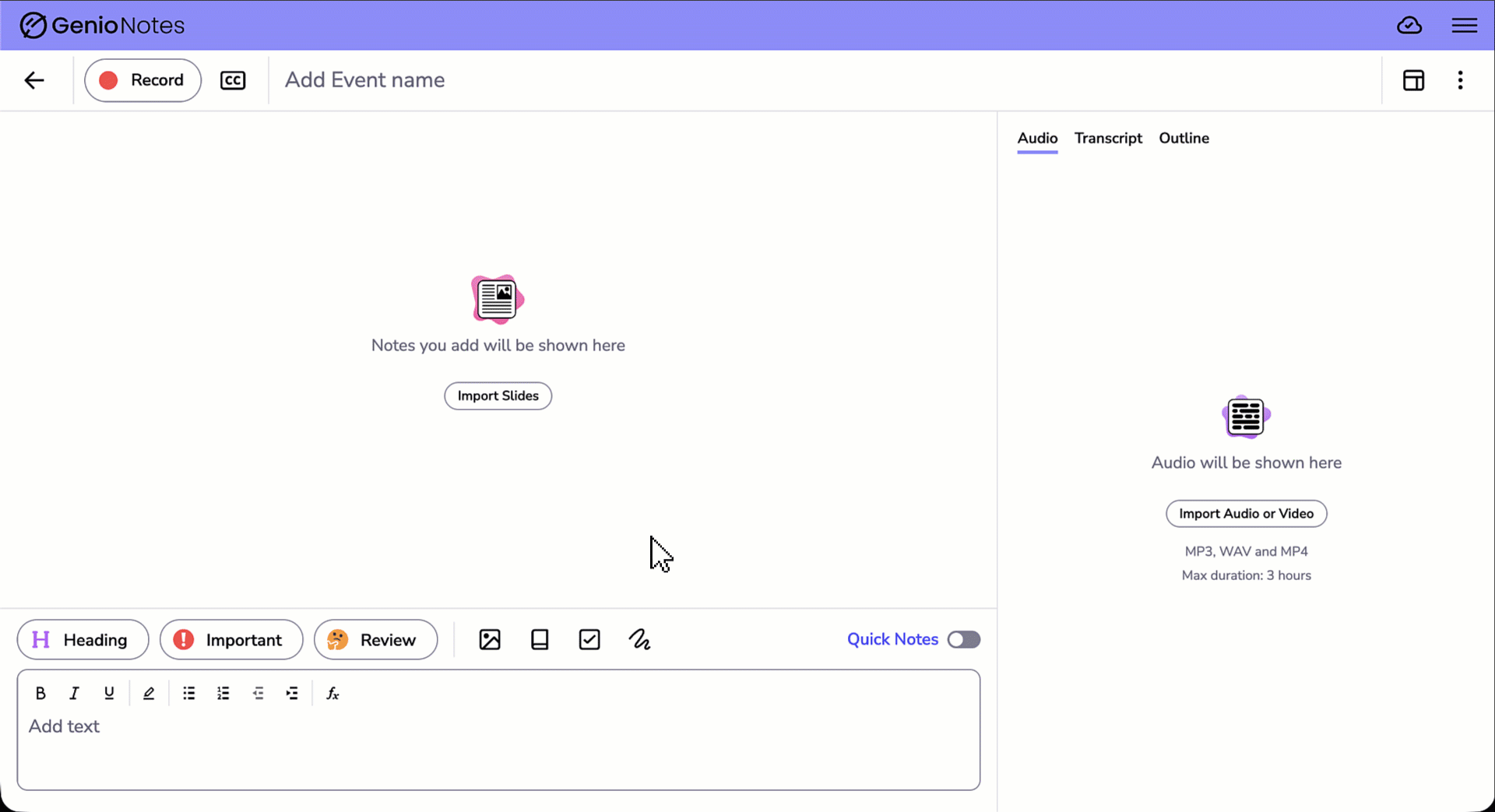
Task: Toggle underline formatting
Action: pos(109,694)
